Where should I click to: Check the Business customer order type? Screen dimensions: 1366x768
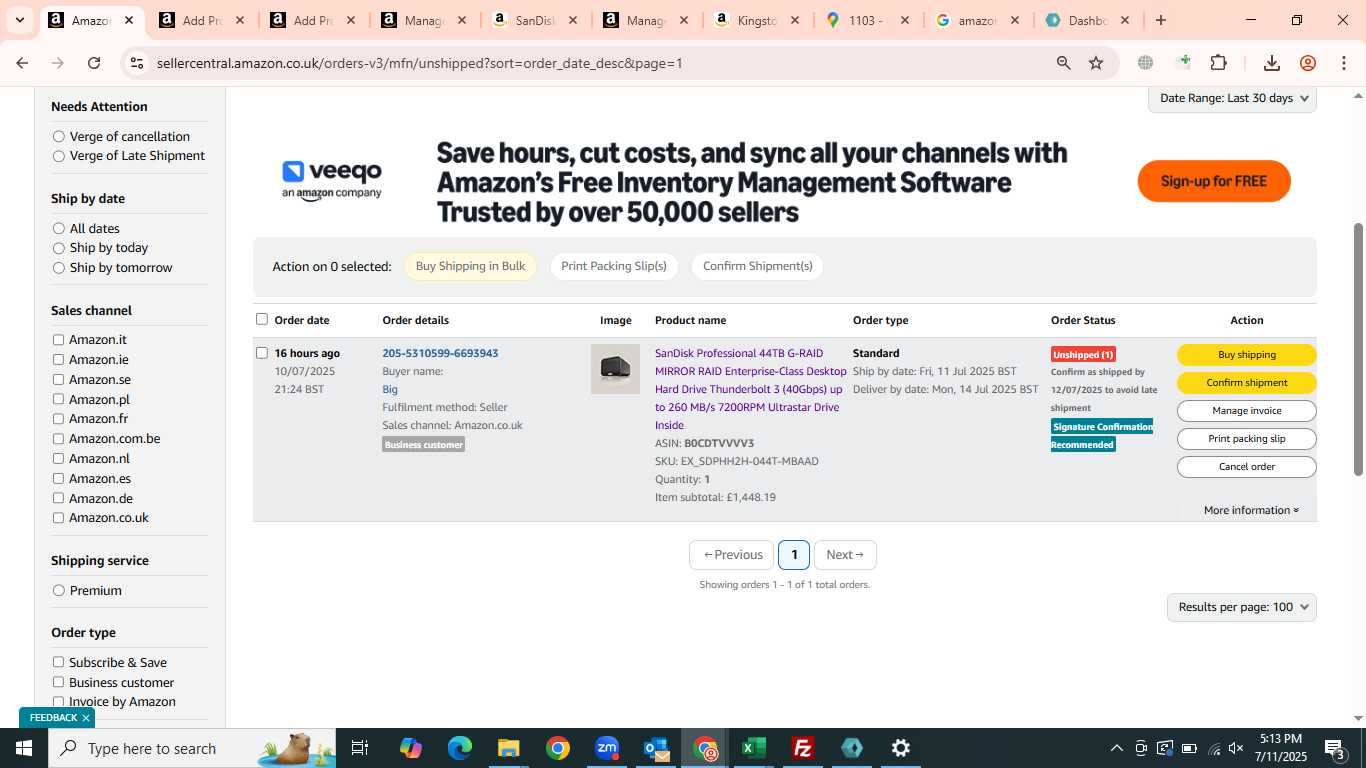coord(58,682)
